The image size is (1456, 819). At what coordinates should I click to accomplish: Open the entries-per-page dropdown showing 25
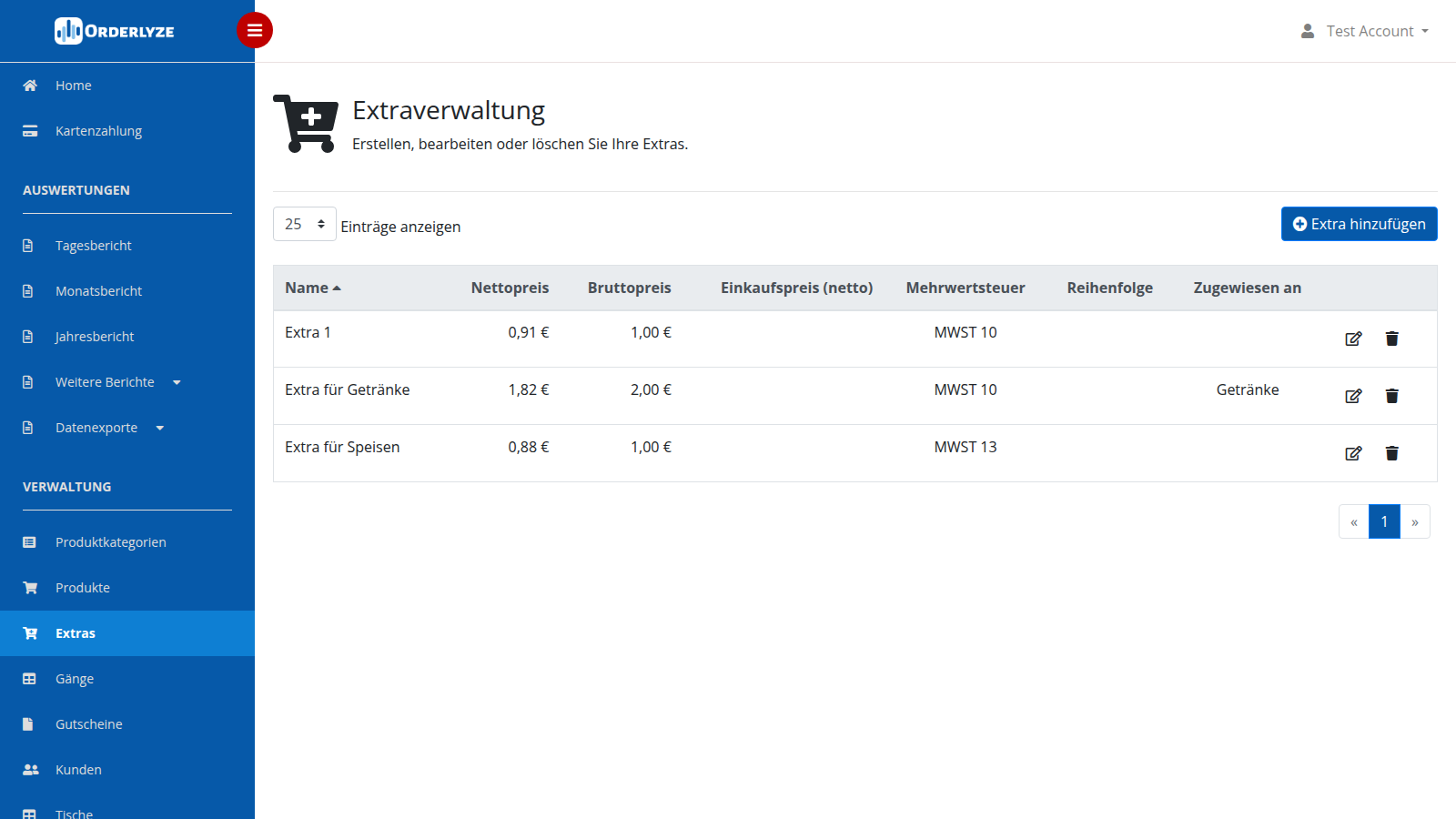pyautogui.click(x=305, y=224)
